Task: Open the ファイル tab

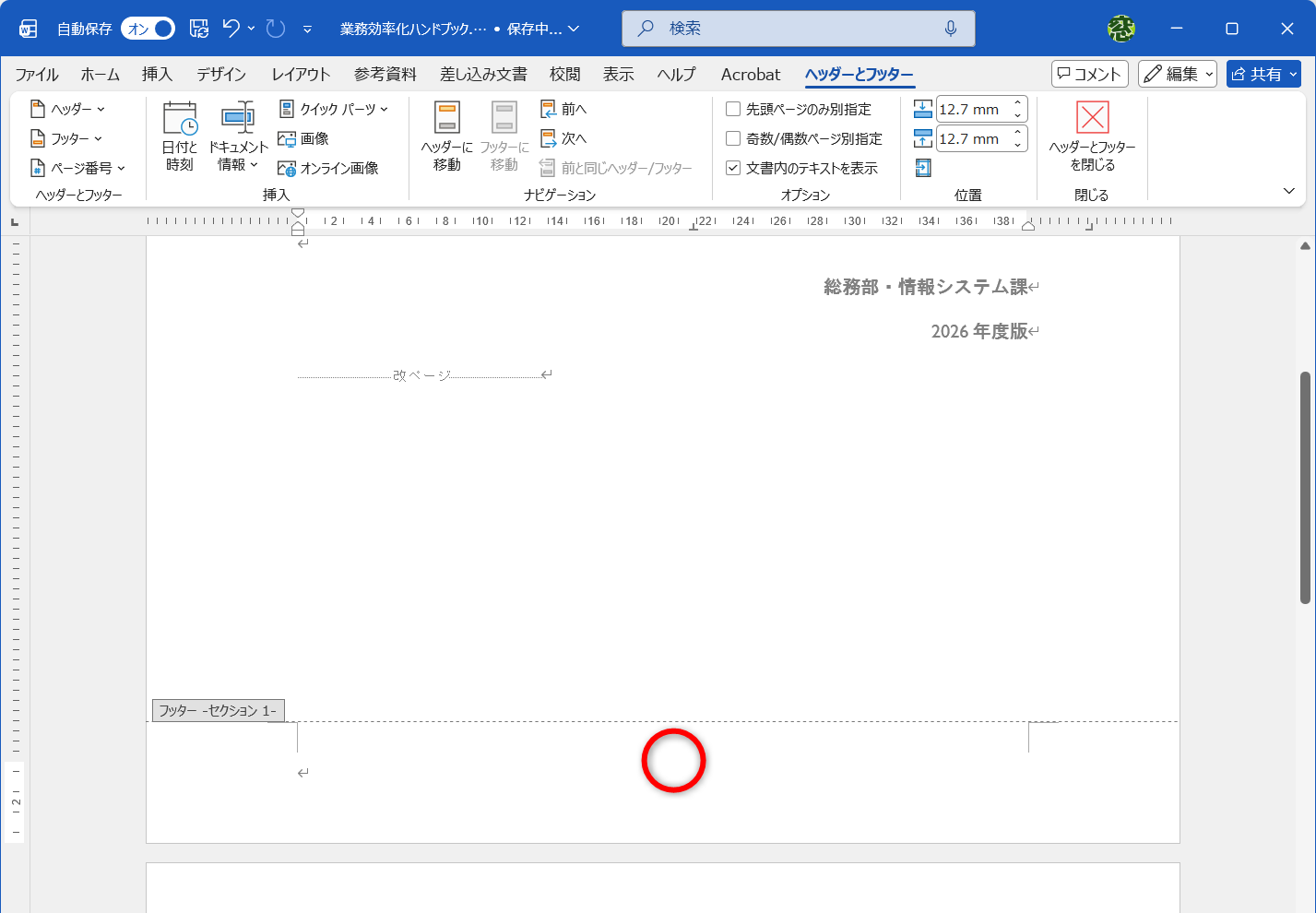Action: 37,75
